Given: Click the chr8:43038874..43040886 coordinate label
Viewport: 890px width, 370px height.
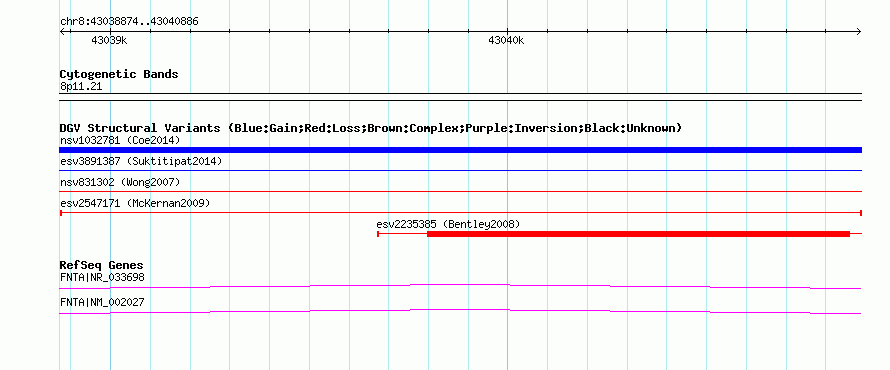Looking at the screenshot, I should [129, 22].
